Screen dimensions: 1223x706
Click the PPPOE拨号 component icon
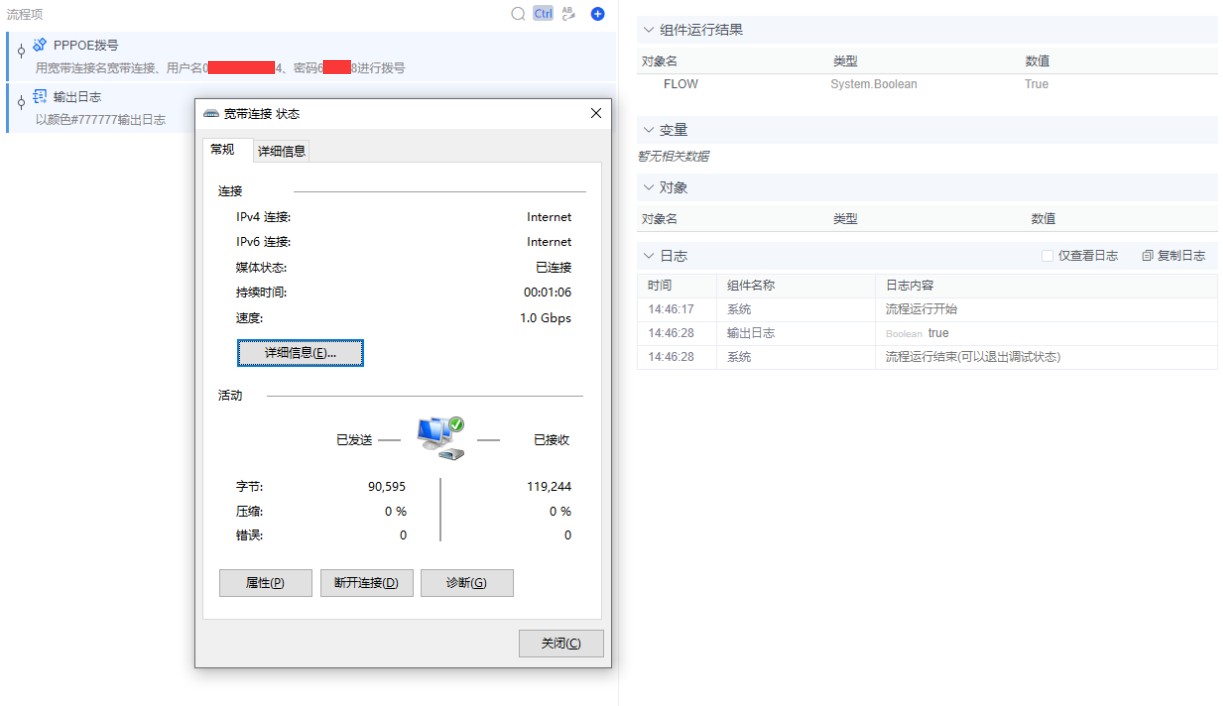coord(38,44)
